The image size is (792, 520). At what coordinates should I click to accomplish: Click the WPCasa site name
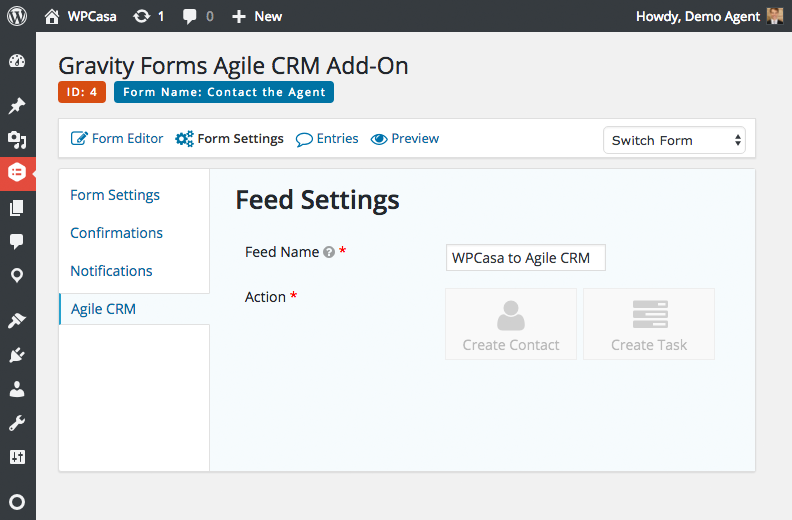[x=92, y=17]
